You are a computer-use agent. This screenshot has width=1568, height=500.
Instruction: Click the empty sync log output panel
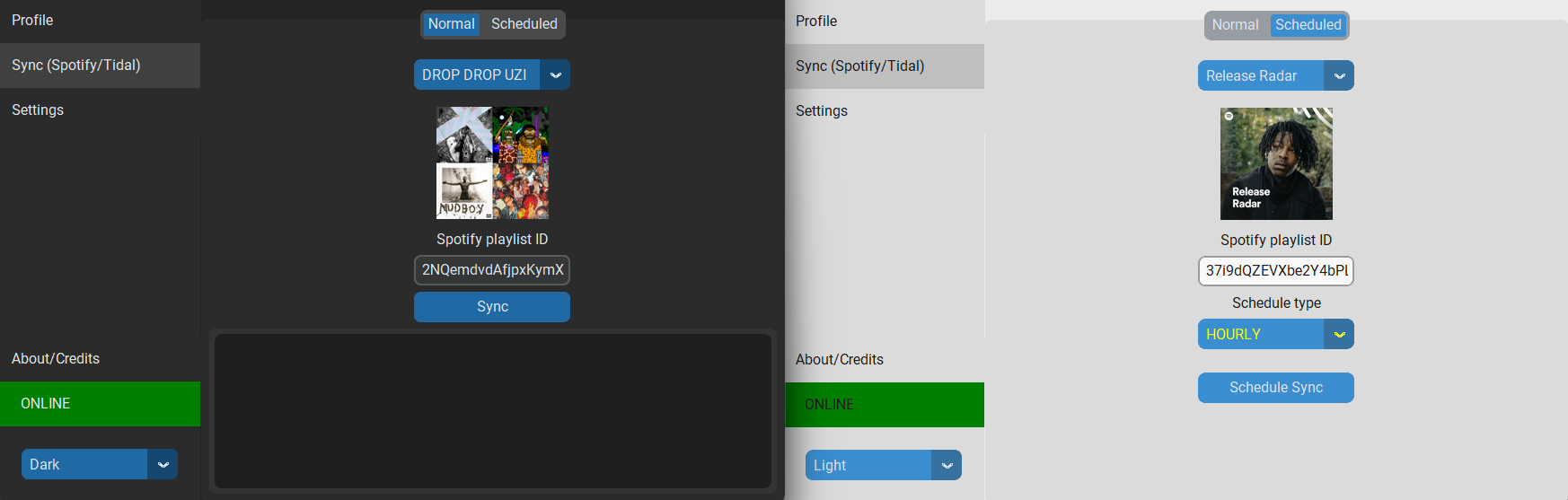click(x=492, y=411)
